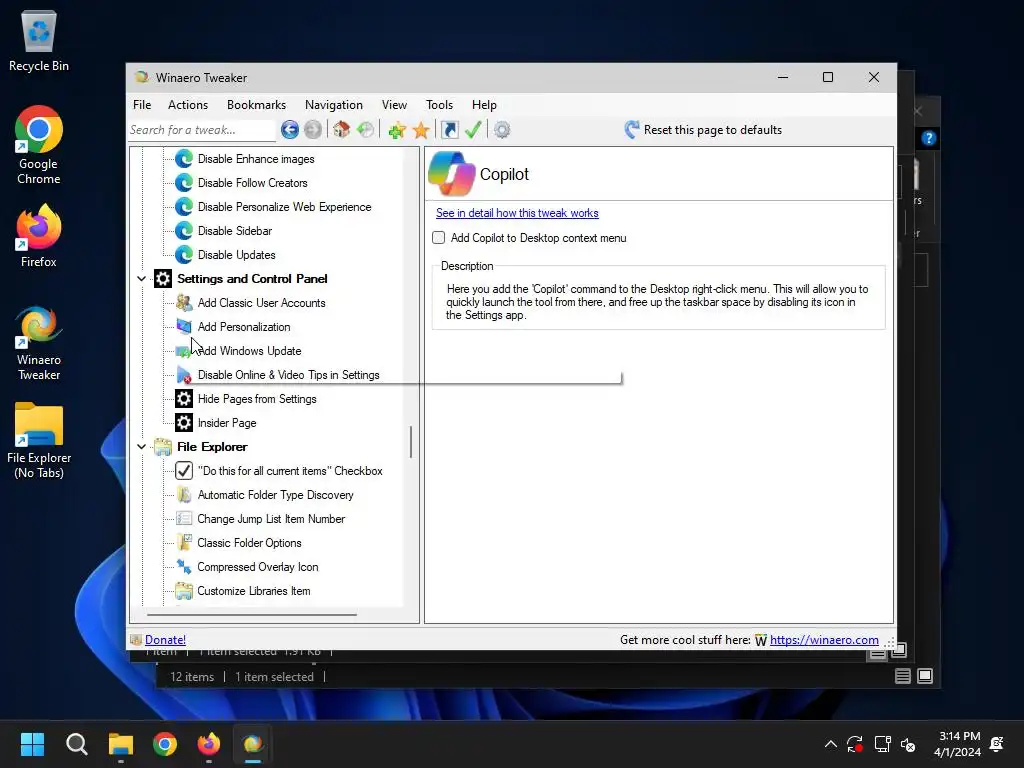Viewport: 1024px width, 768px height.
Task: Open the View menu
Action: click(394, 104)
